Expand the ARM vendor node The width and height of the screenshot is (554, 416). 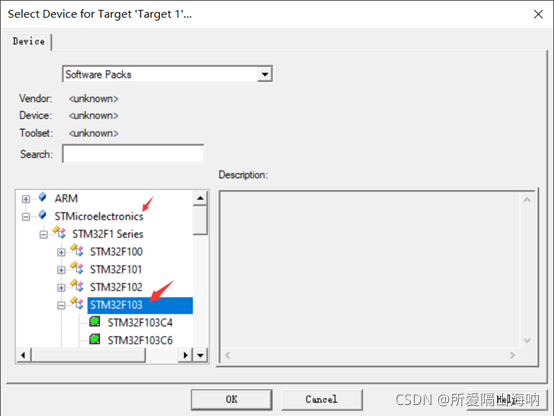point(26,199)
